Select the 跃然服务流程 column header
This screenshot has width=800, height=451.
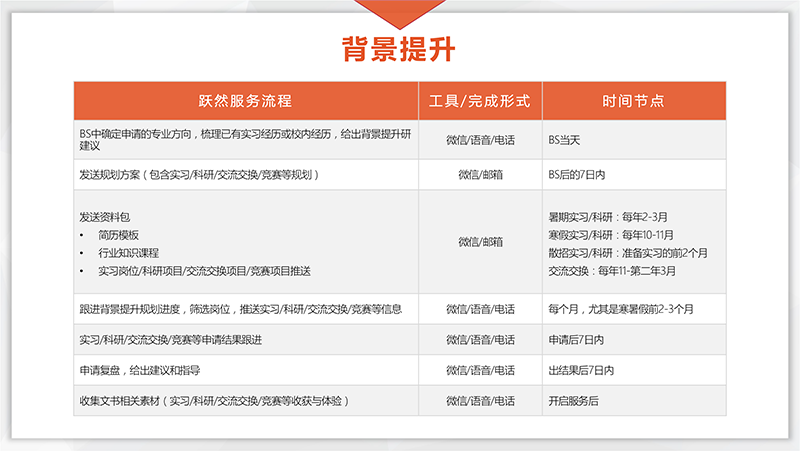point(245,101)
